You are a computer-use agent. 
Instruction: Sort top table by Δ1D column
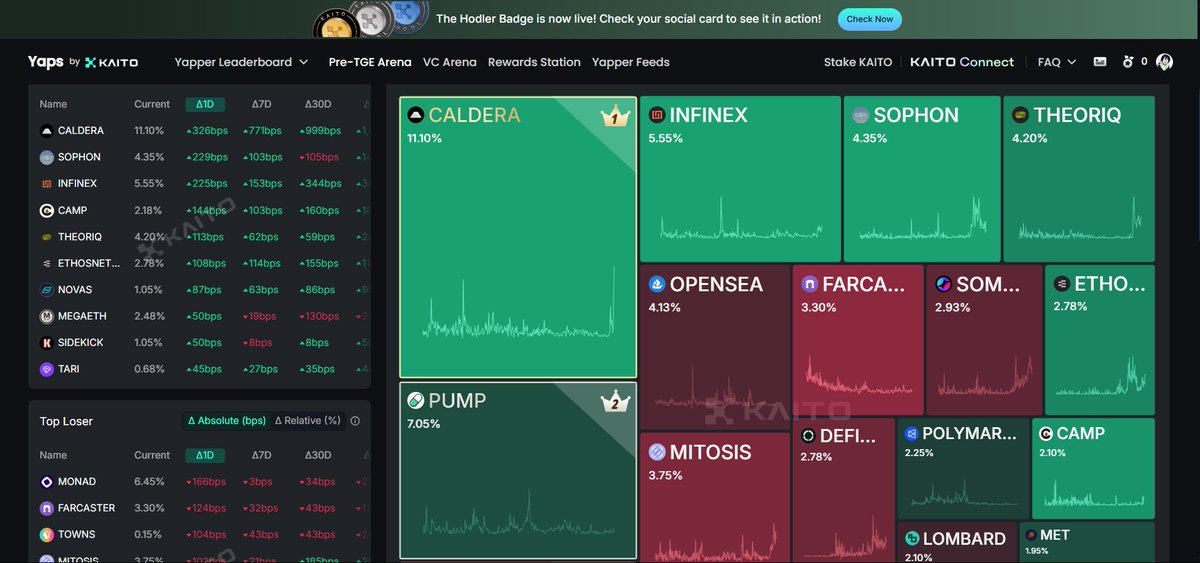coord(205,104)
